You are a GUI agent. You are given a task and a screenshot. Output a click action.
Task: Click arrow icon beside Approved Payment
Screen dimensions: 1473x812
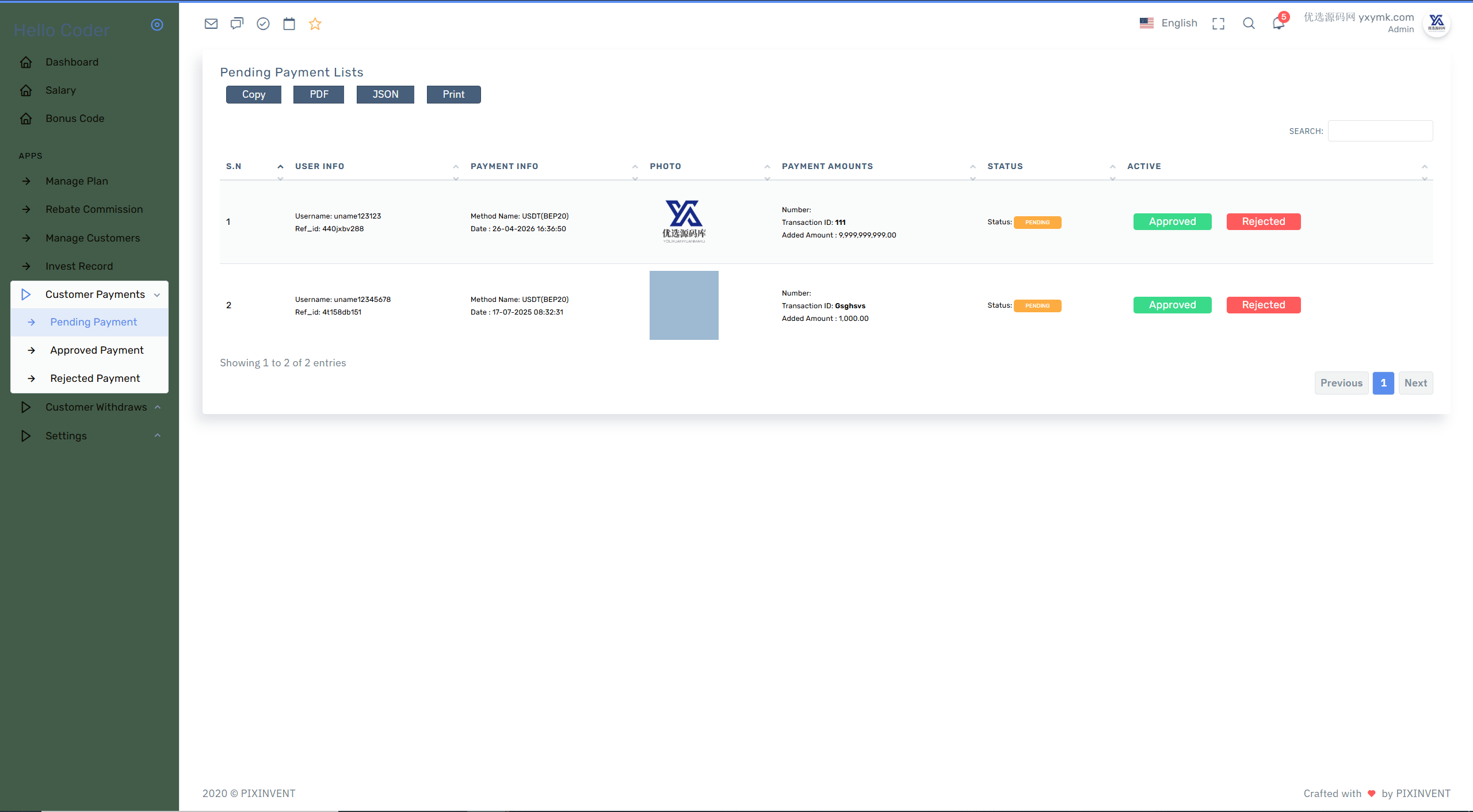(32, 350)
